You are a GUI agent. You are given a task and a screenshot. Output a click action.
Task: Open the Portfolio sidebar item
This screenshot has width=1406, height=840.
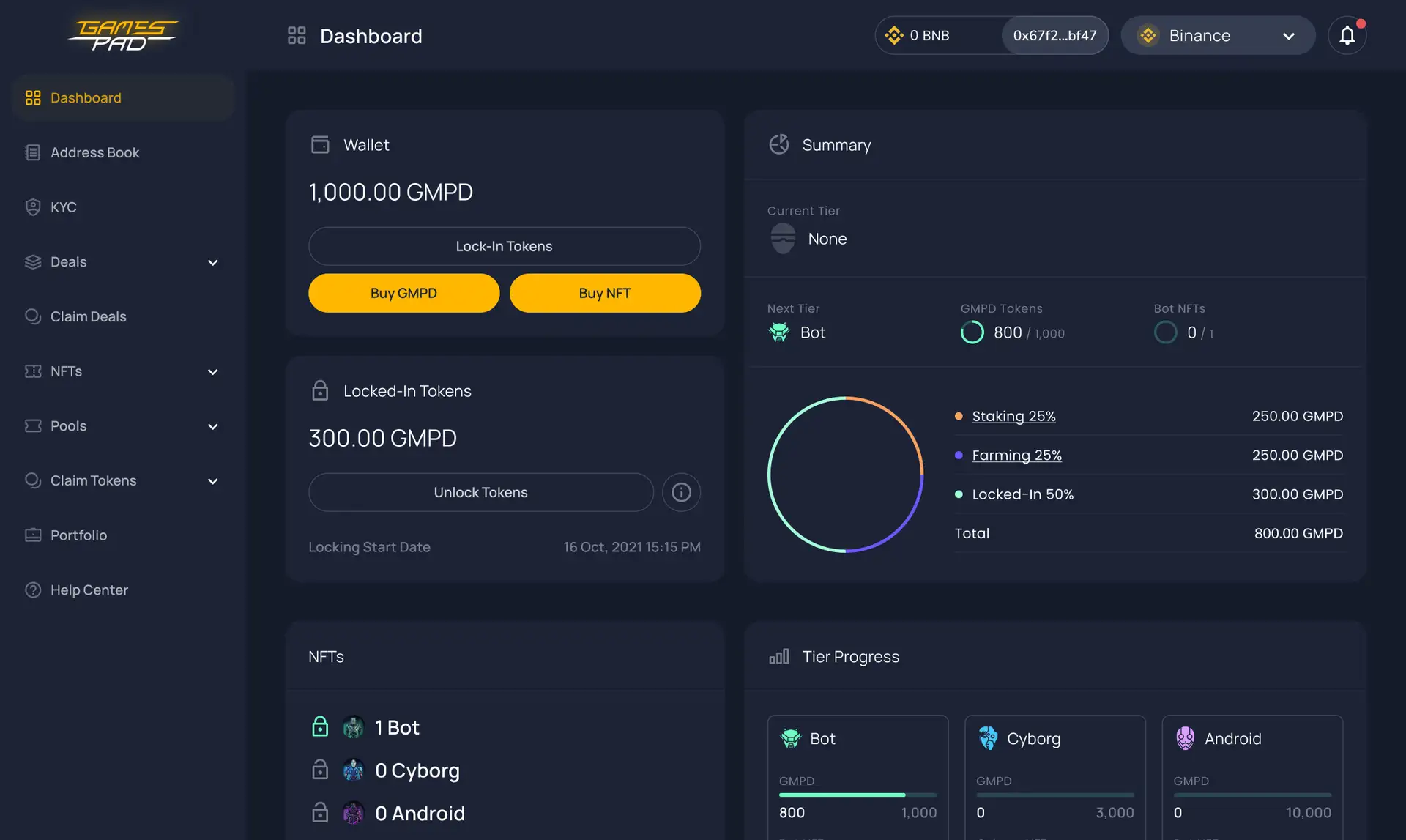78,535
